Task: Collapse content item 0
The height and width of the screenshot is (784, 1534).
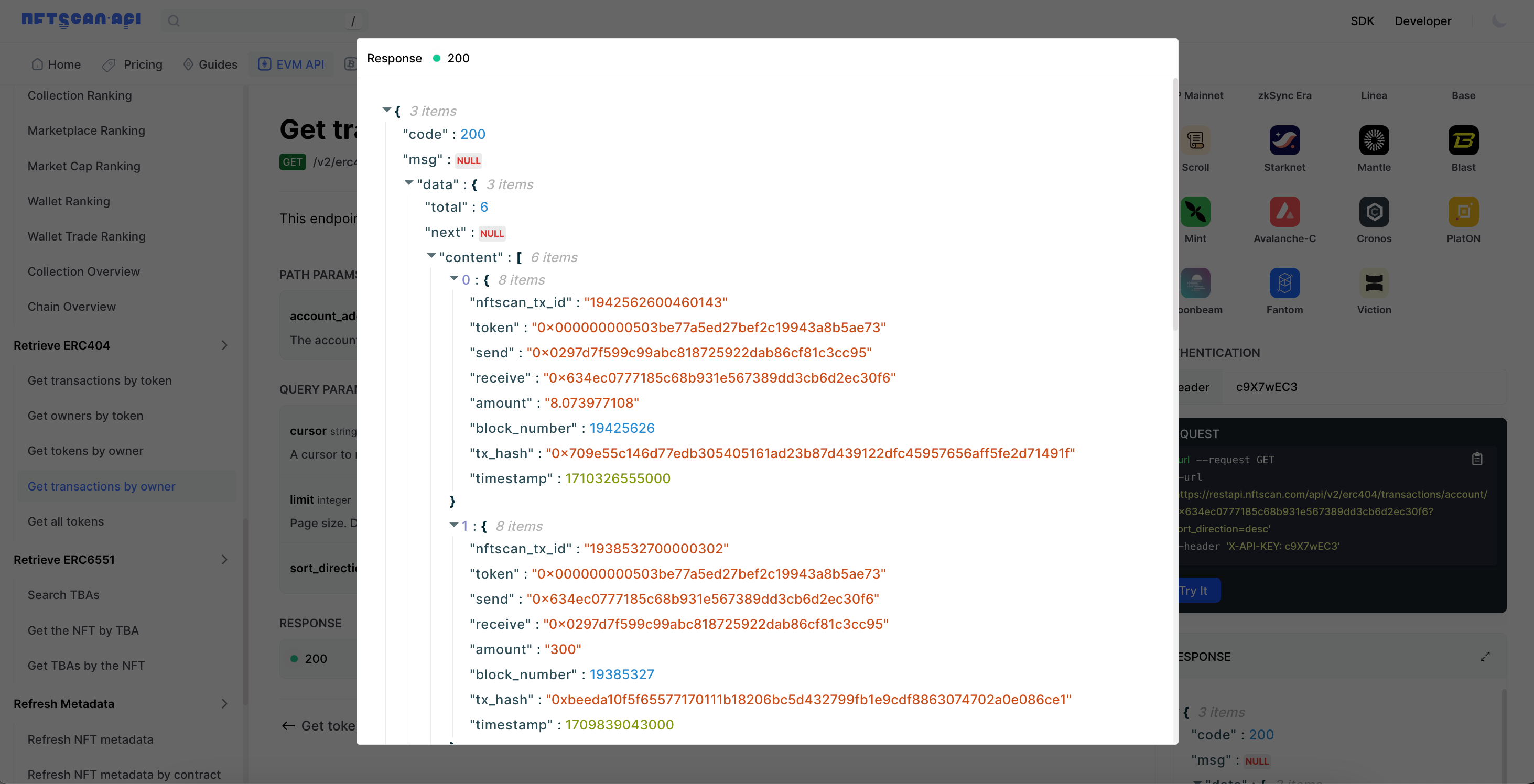Action: 454,279
